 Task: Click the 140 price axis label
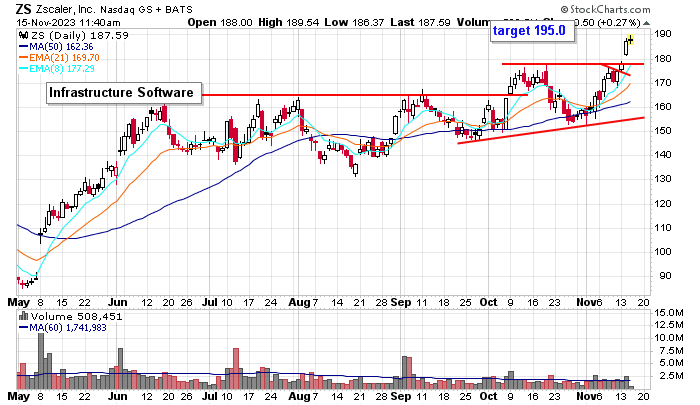(x=663, y=155)
